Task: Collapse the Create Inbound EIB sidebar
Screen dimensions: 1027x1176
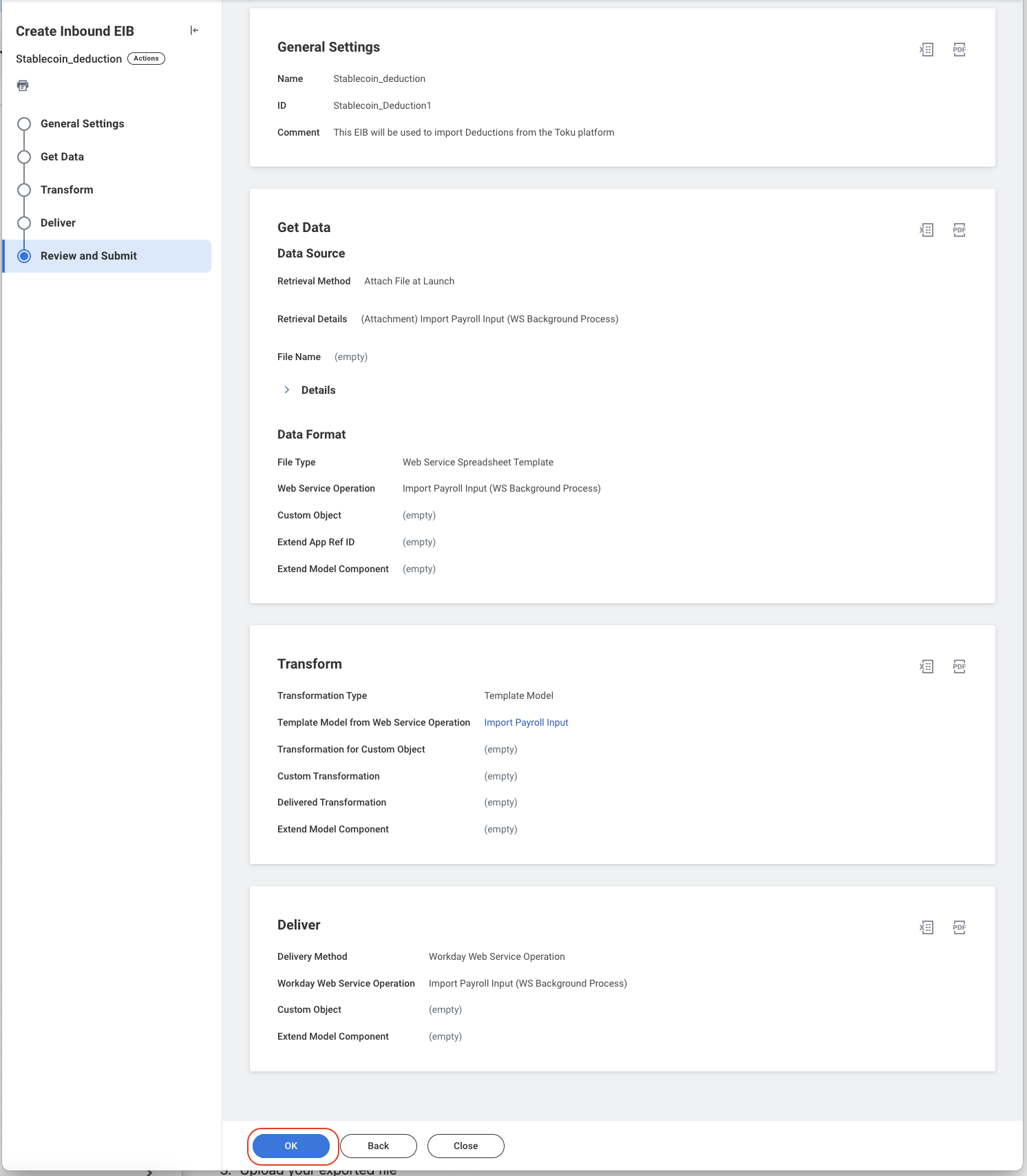Action: 194,30
